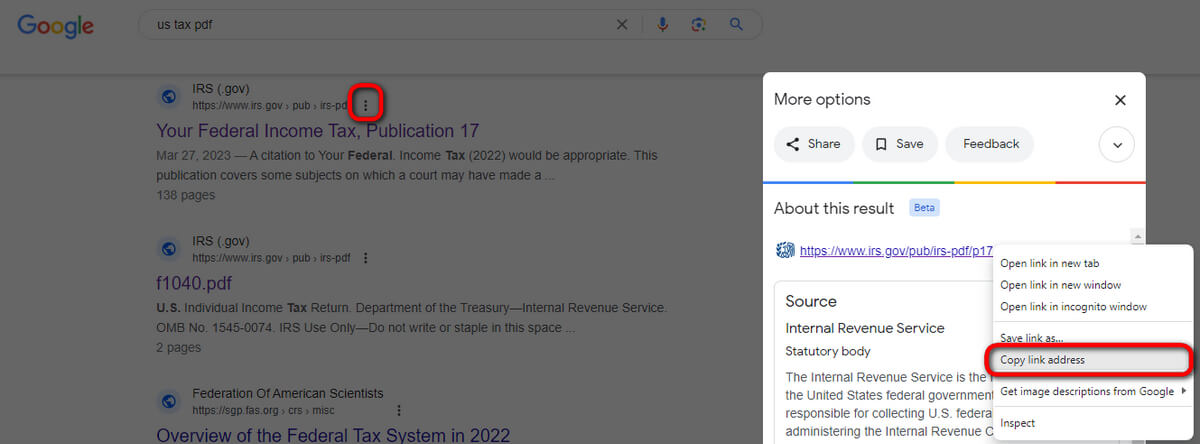Click the magnifier search icon

click(737, 25)
